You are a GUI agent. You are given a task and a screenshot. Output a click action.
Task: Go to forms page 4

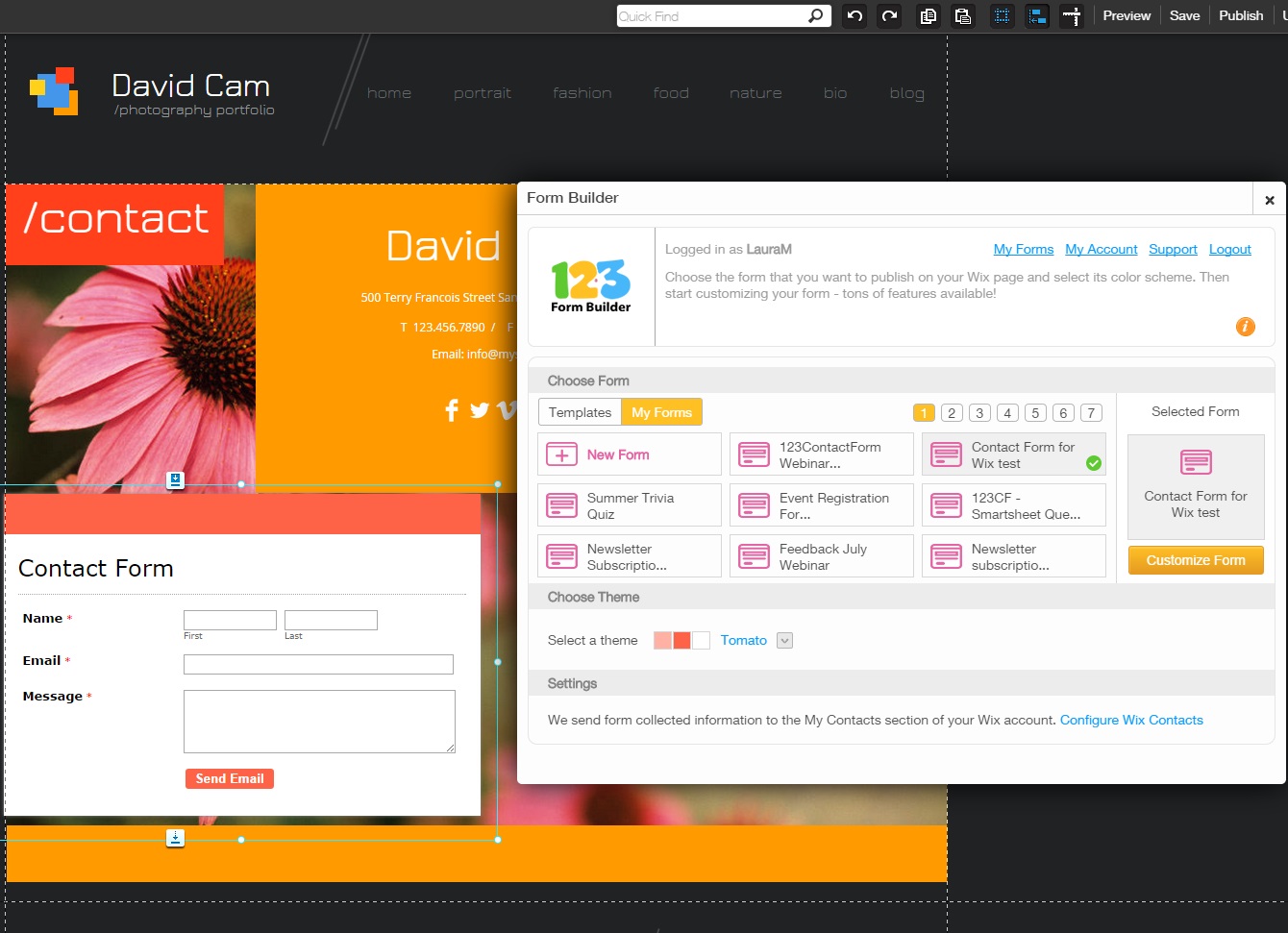coord(1007,413)
